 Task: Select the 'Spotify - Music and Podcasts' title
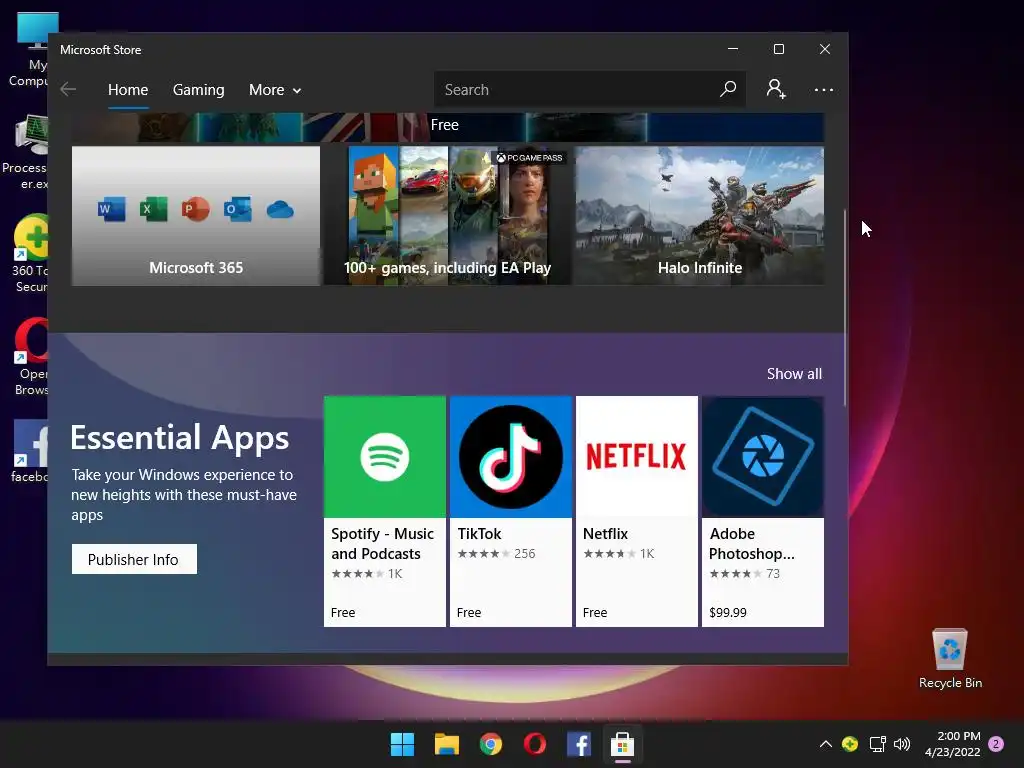point(382,543)
